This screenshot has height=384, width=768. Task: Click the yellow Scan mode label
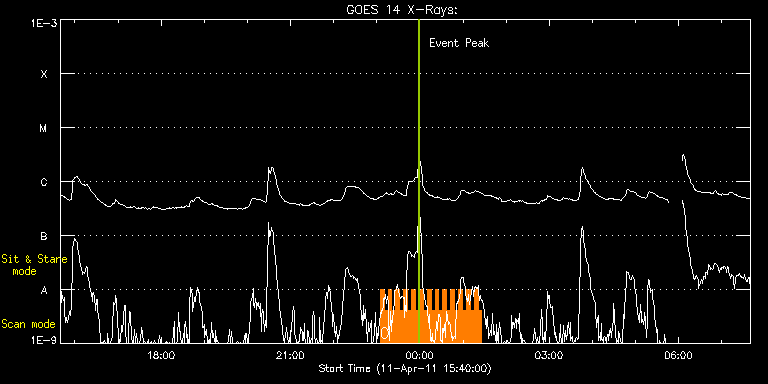28,324
